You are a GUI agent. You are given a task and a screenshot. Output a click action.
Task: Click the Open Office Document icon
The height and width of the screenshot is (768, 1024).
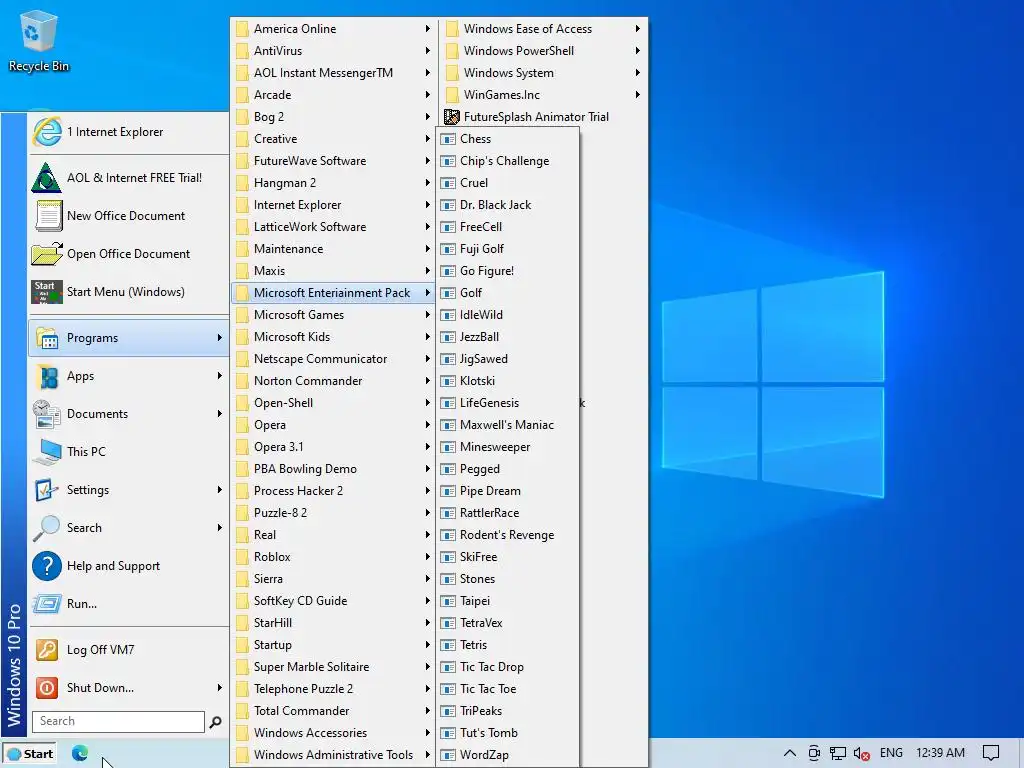coord(47,253)
